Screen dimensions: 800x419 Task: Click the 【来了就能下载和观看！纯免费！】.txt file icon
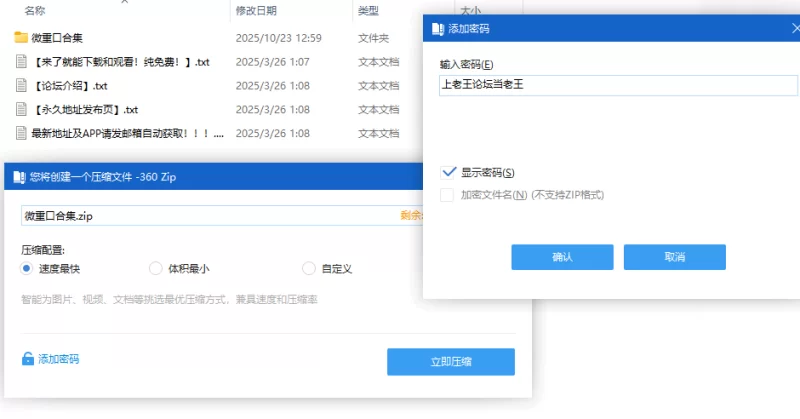click(21, 62)
